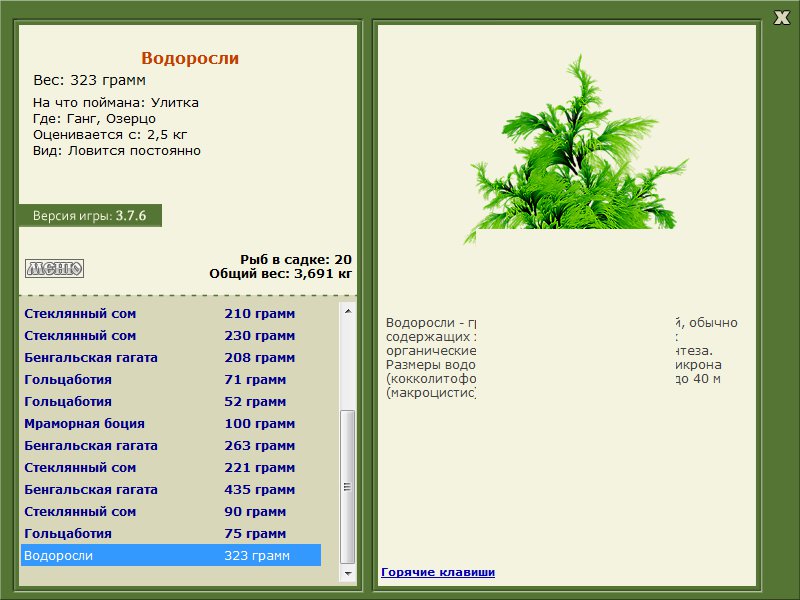Click the fish list scroll up arrow
The height and width of the screenshot is (600, 800).
348,311
